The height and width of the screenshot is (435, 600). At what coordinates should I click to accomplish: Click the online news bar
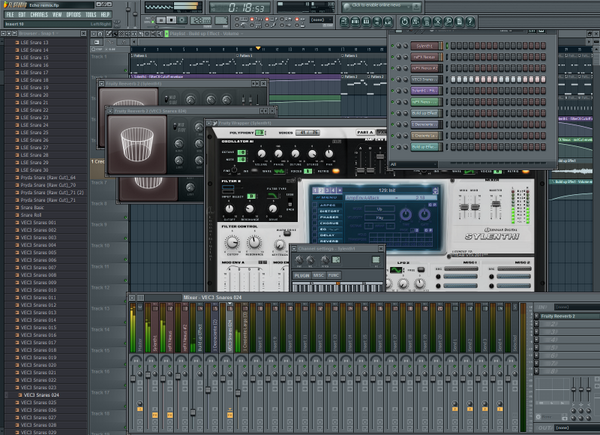tap(381, 7)
